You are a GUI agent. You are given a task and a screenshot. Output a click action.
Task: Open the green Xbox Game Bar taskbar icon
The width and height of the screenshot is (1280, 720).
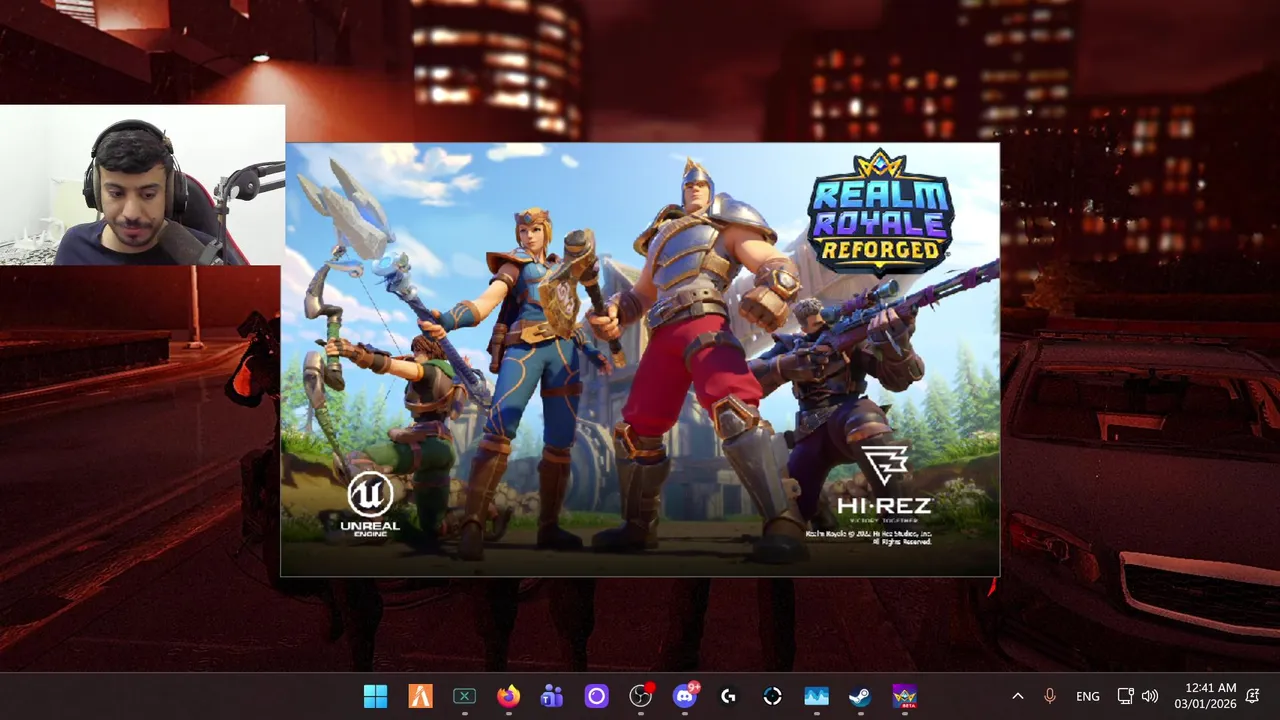point(465,696)
